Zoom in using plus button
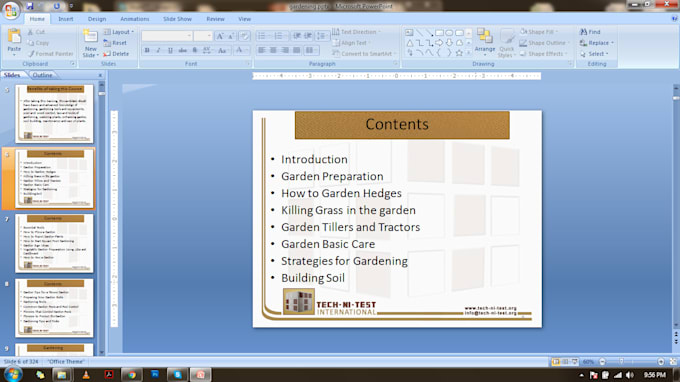This screenshot has width=680, height=382. [x=660, y=362]
